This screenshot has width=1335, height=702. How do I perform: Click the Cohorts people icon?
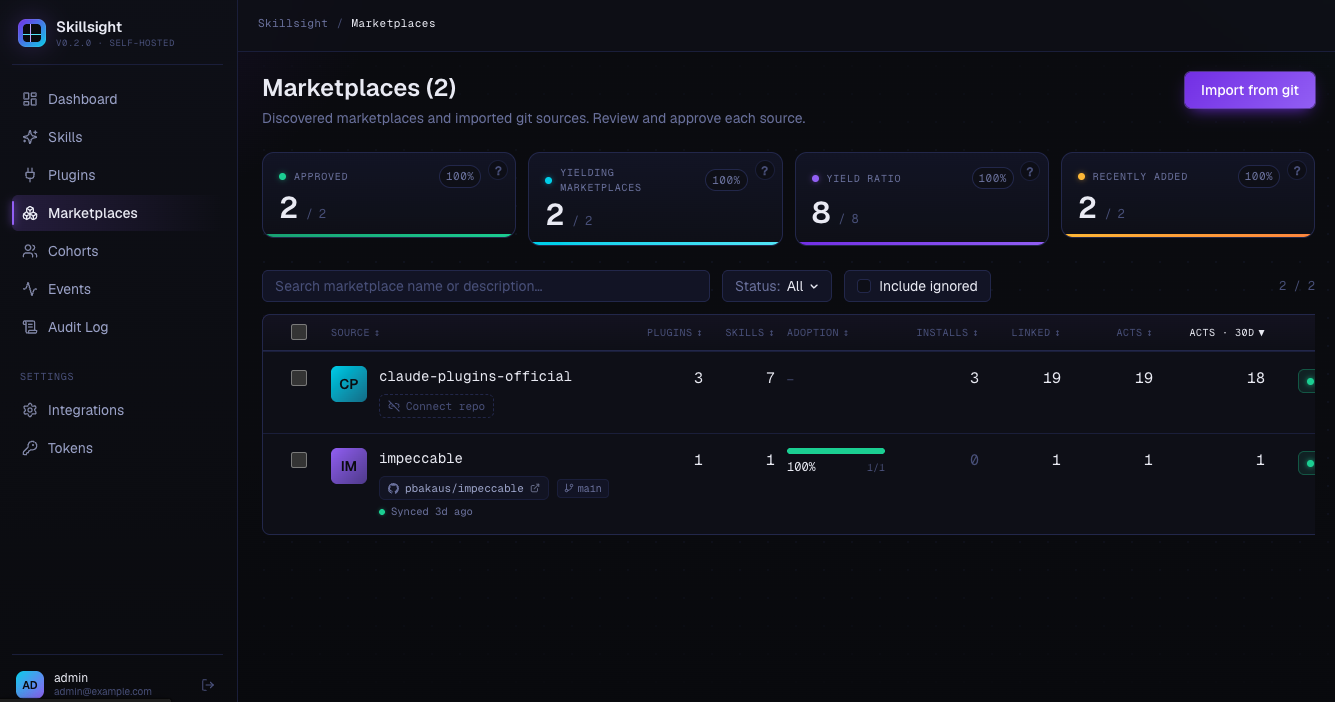[30, 251]
